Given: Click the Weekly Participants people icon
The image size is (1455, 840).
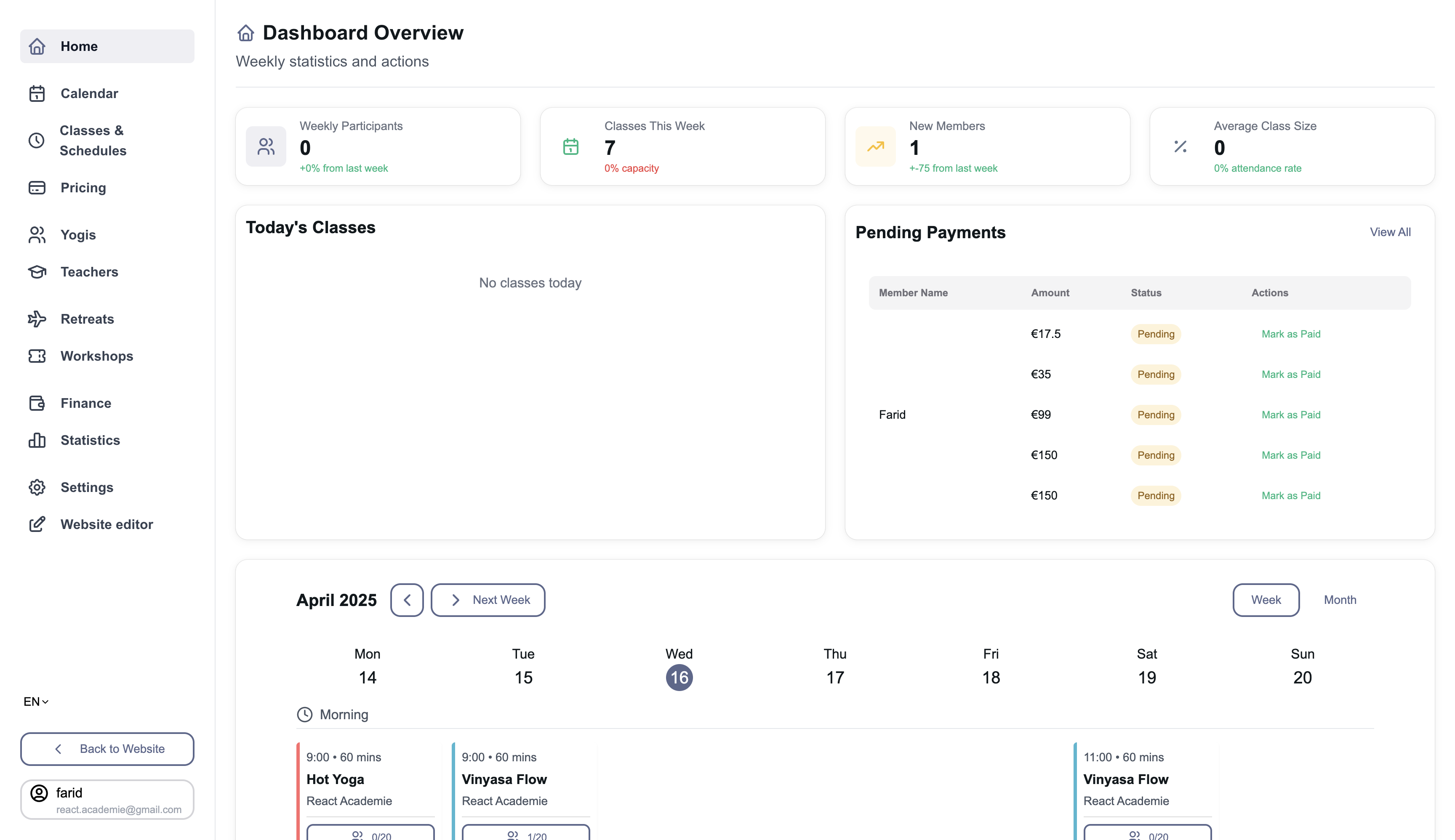Looking at the screenshot, I should (266, 146).
